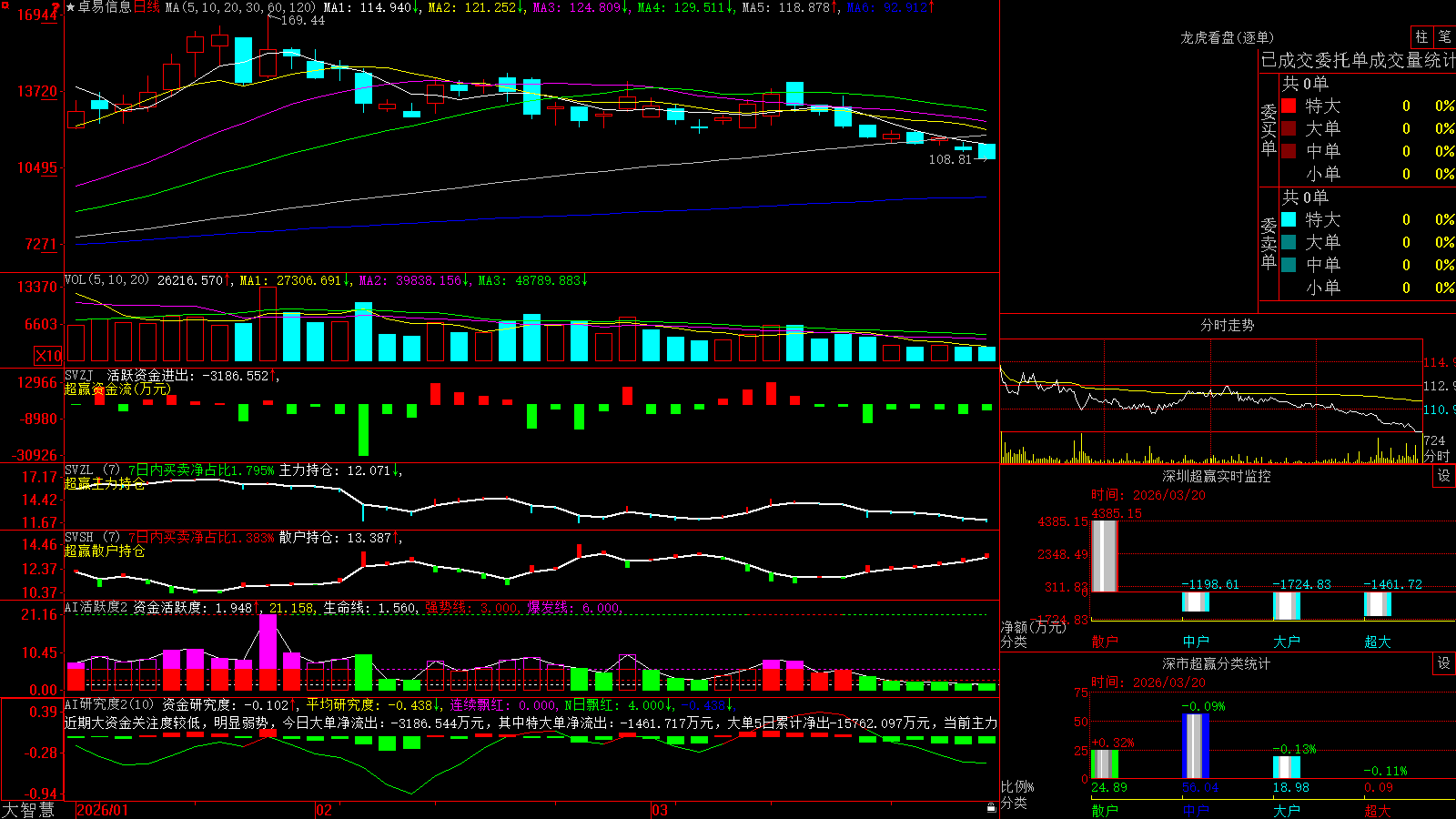Click the 已成交委托单成交量统计 header
The height and width of the screenshot is (819, 1456).
coord(1358,60)
